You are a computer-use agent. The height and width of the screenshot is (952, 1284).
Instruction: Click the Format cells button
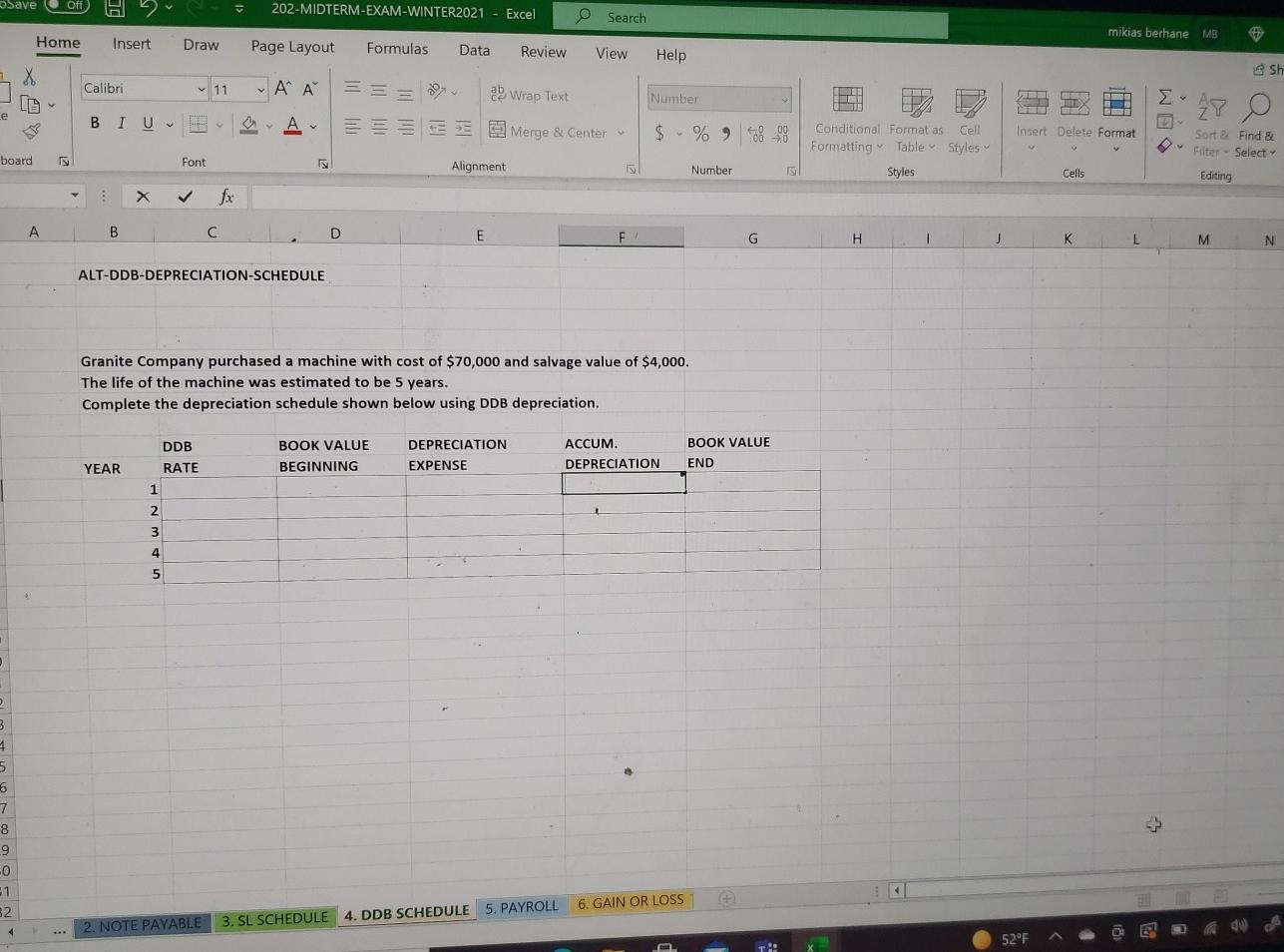pyautogui.click(x=1116, y=115)
